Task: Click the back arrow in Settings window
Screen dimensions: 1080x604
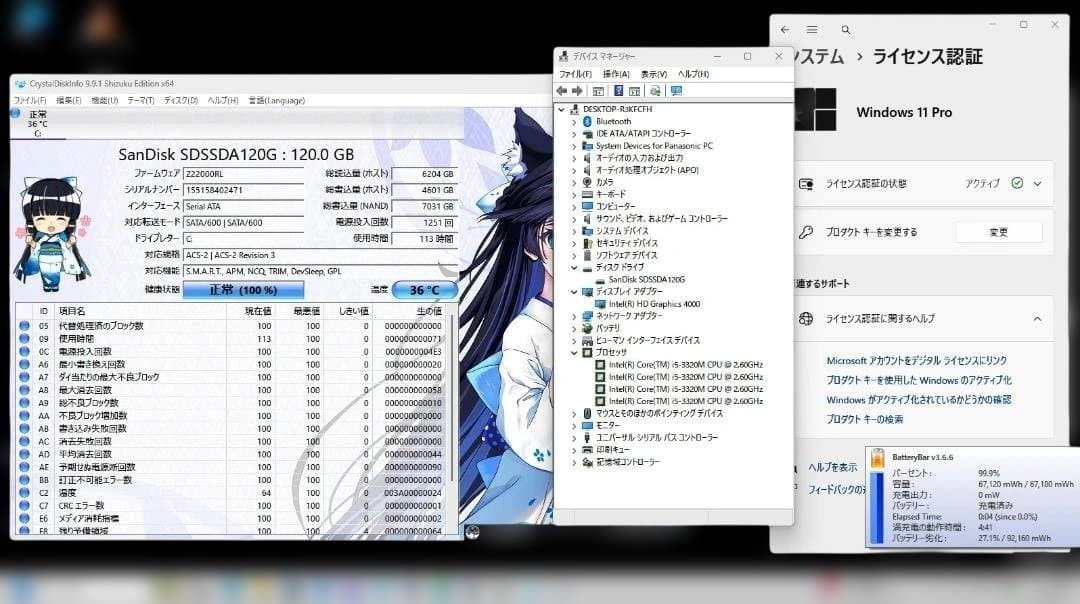Action: [785, 30]
